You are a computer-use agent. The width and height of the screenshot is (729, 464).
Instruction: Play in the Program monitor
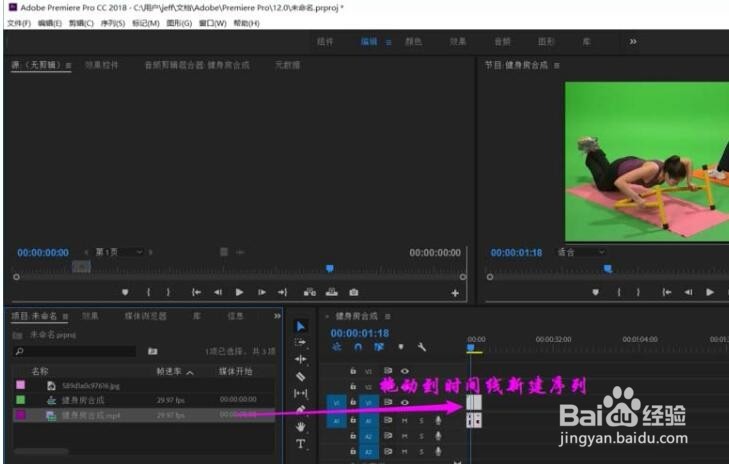pos(709,292)
